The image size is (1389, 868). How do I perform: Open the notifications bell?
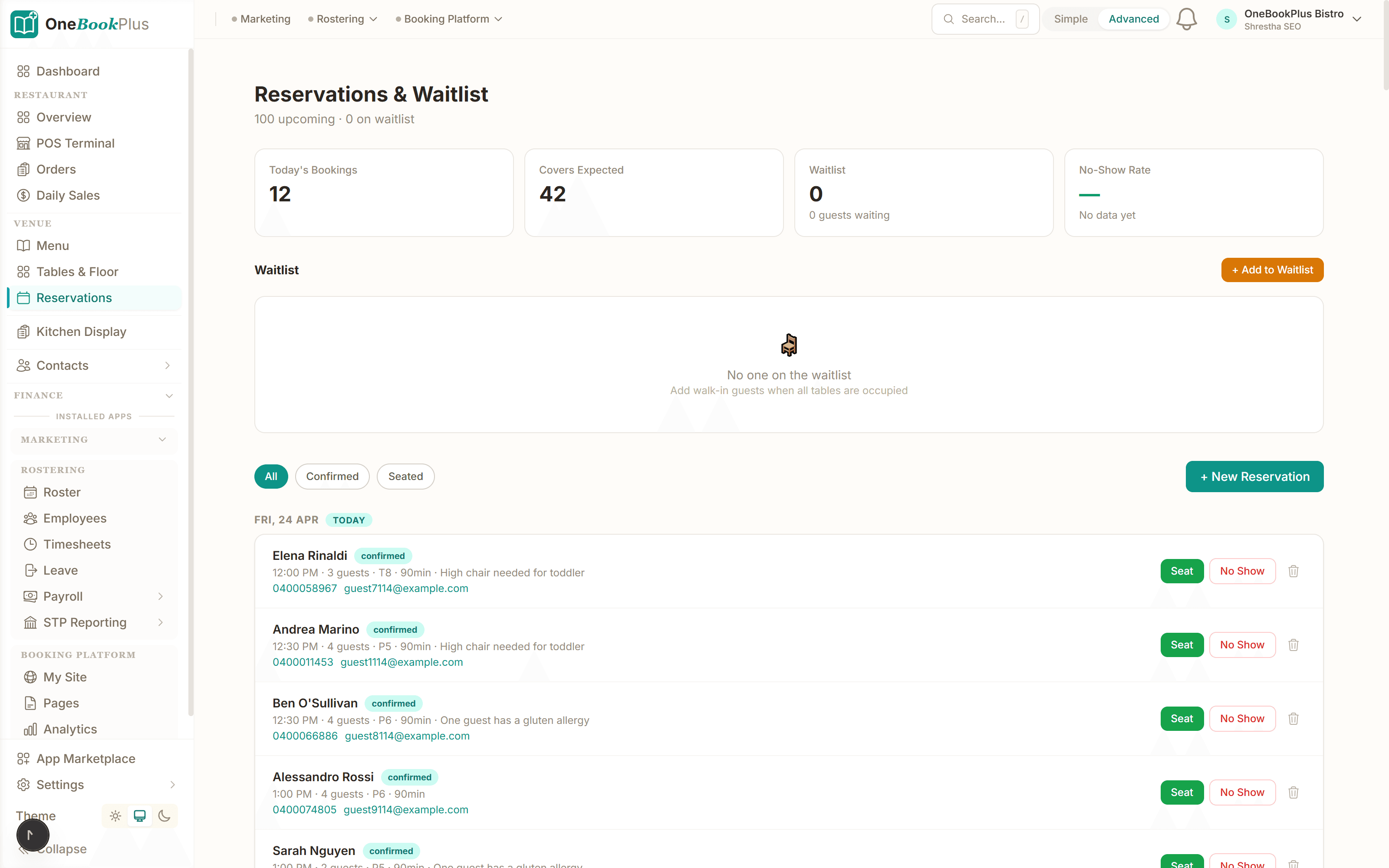1186,18
